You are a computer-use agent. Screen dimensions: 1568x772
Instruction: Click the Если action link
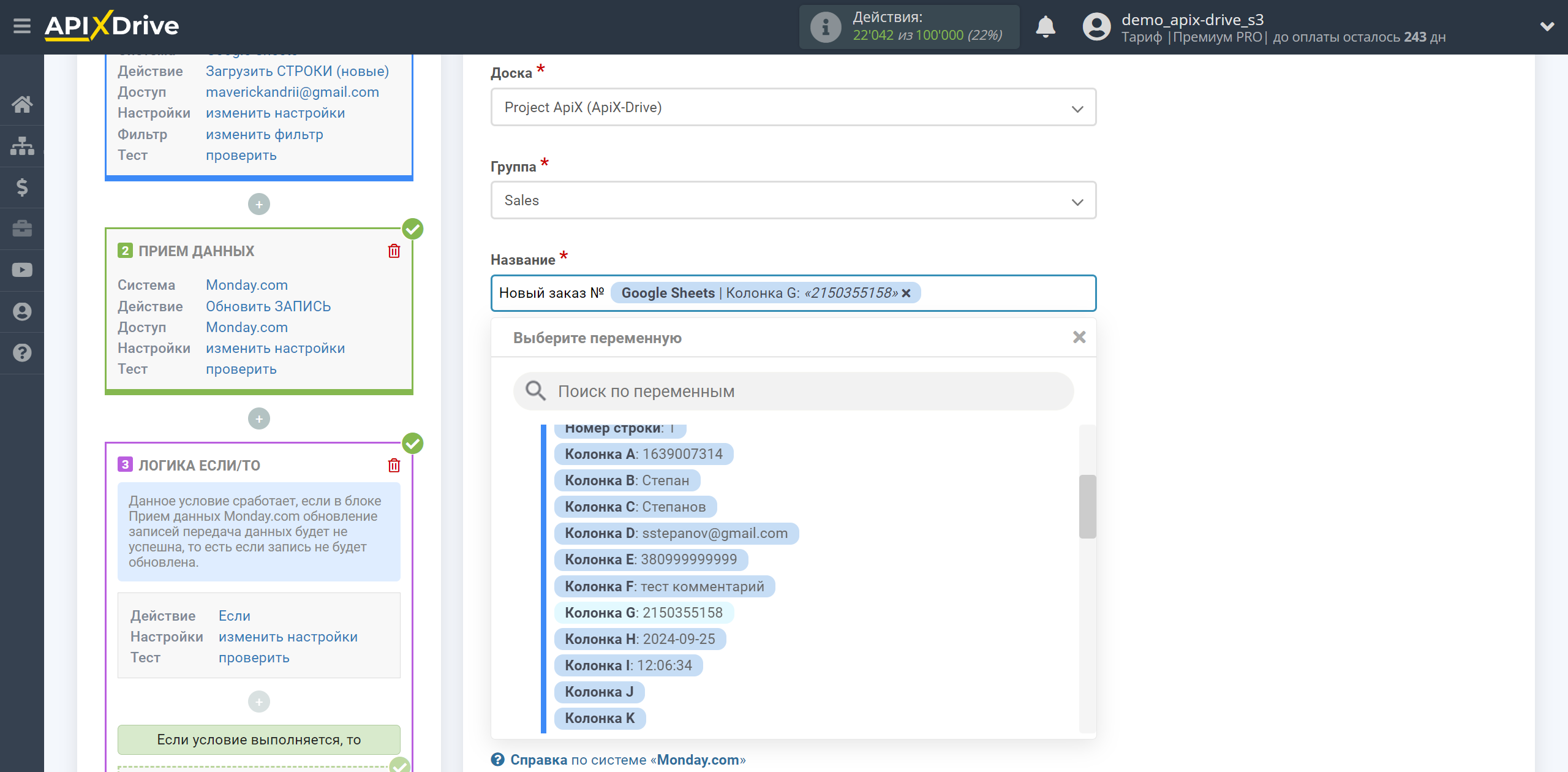(234, 616)
